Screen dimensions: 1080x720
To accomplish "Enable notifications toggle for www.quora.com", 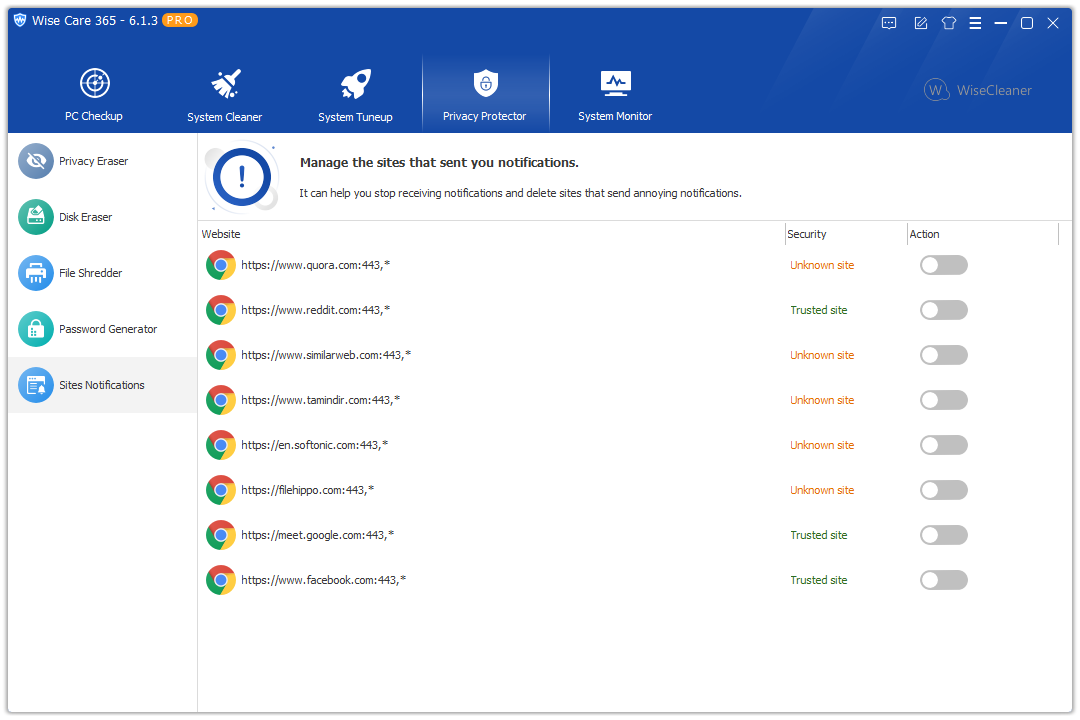I will click(943, 265).
